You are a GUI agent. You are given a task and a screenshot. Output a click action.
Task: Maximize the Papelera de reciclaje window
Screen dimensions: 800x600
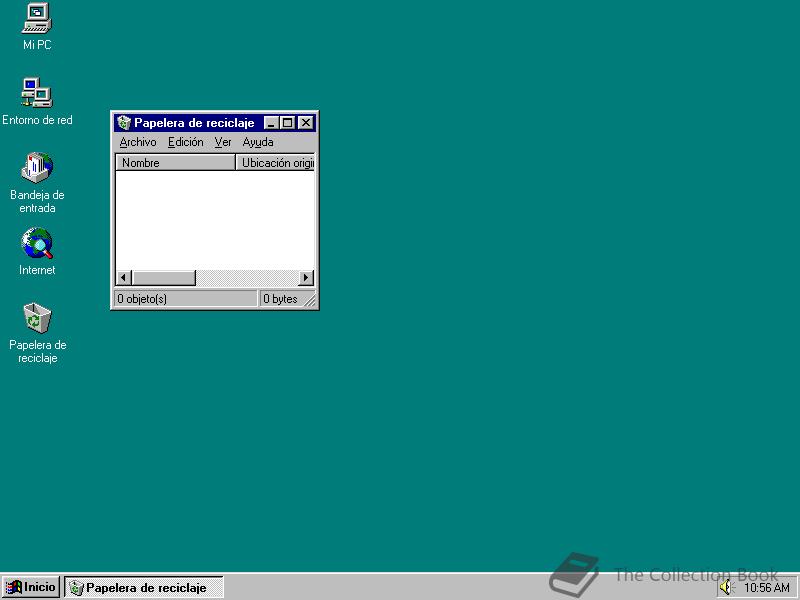[x=288, y=123]
